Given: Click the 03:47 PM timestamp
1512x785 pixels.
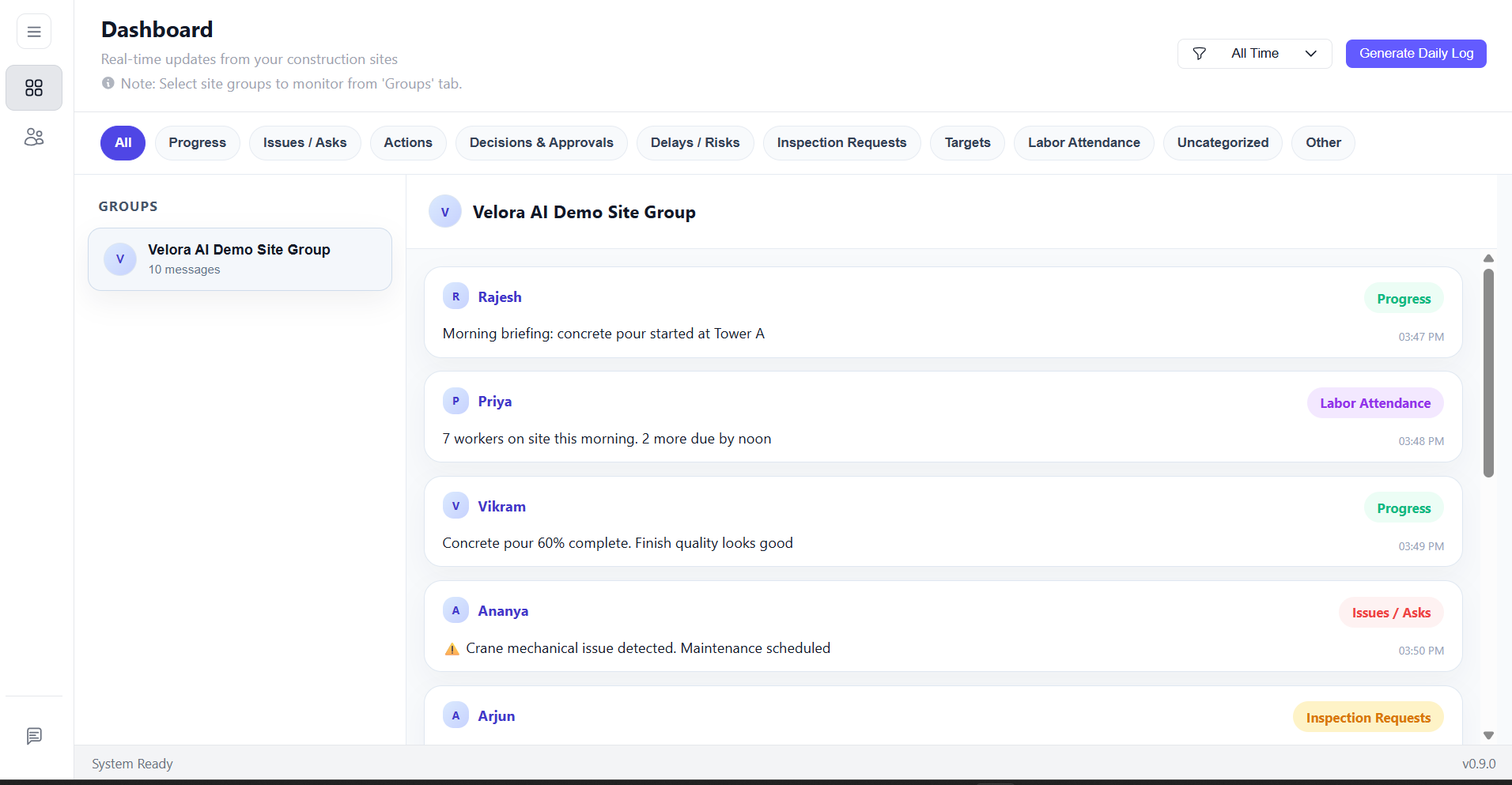Looking at the screenshot, I should pyautogui.click(x=1421, y=337).
